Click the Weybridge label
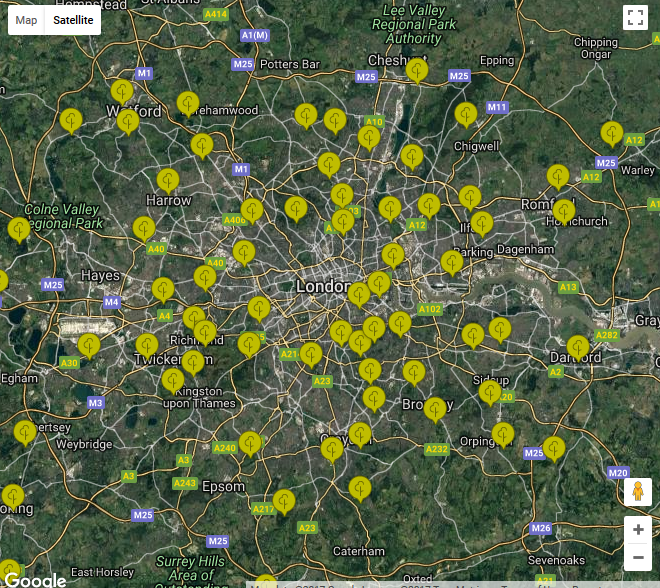Image resolution: width=660 pixels, height=588 pixels. (x=84, y=444)
